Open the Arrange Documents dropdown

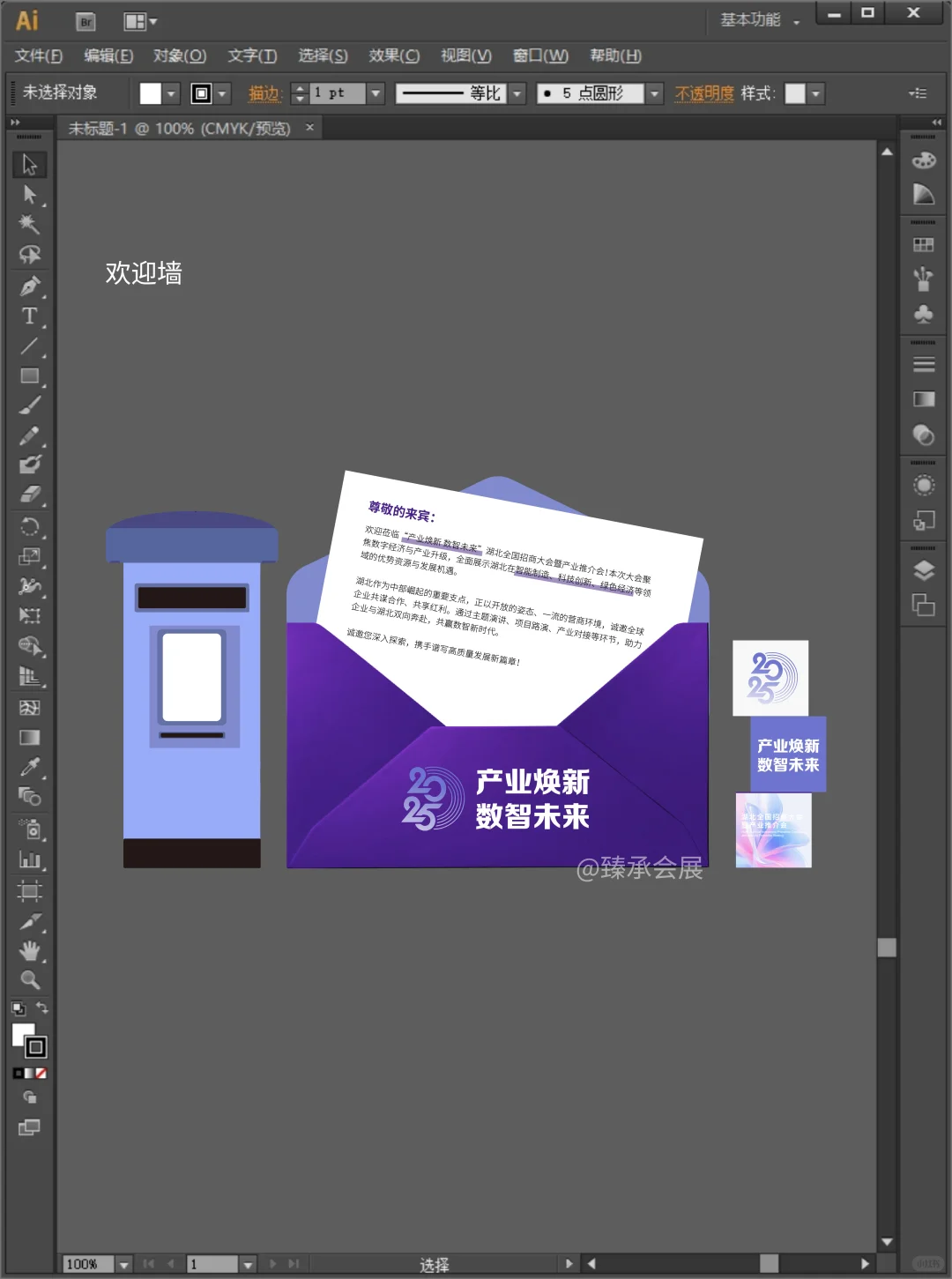[141, 22]
